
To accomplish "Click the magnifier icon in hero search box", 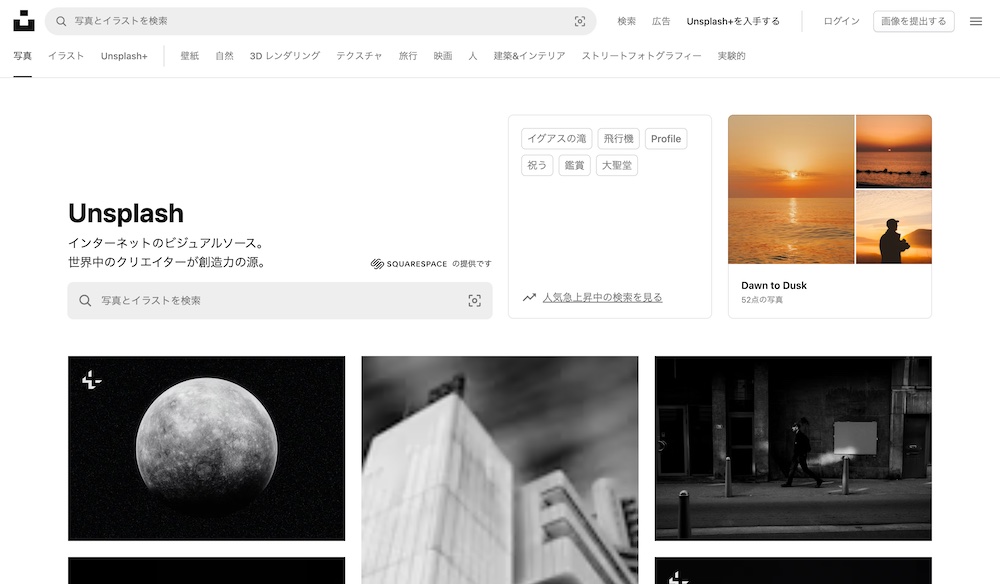I will pyautogui.click(x=85, y=300).
